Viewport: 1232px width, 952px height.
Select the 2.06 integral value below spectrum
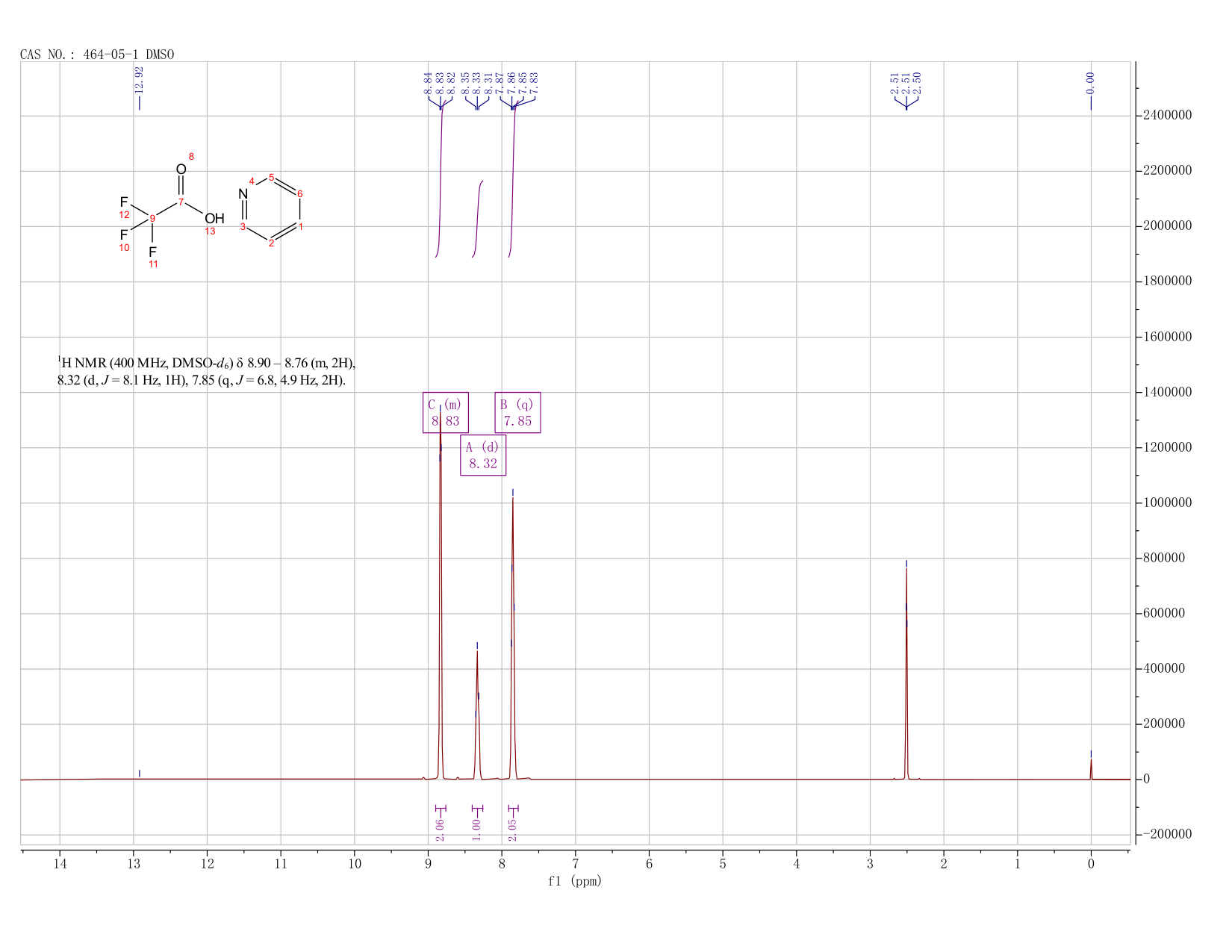click(440, 829)
